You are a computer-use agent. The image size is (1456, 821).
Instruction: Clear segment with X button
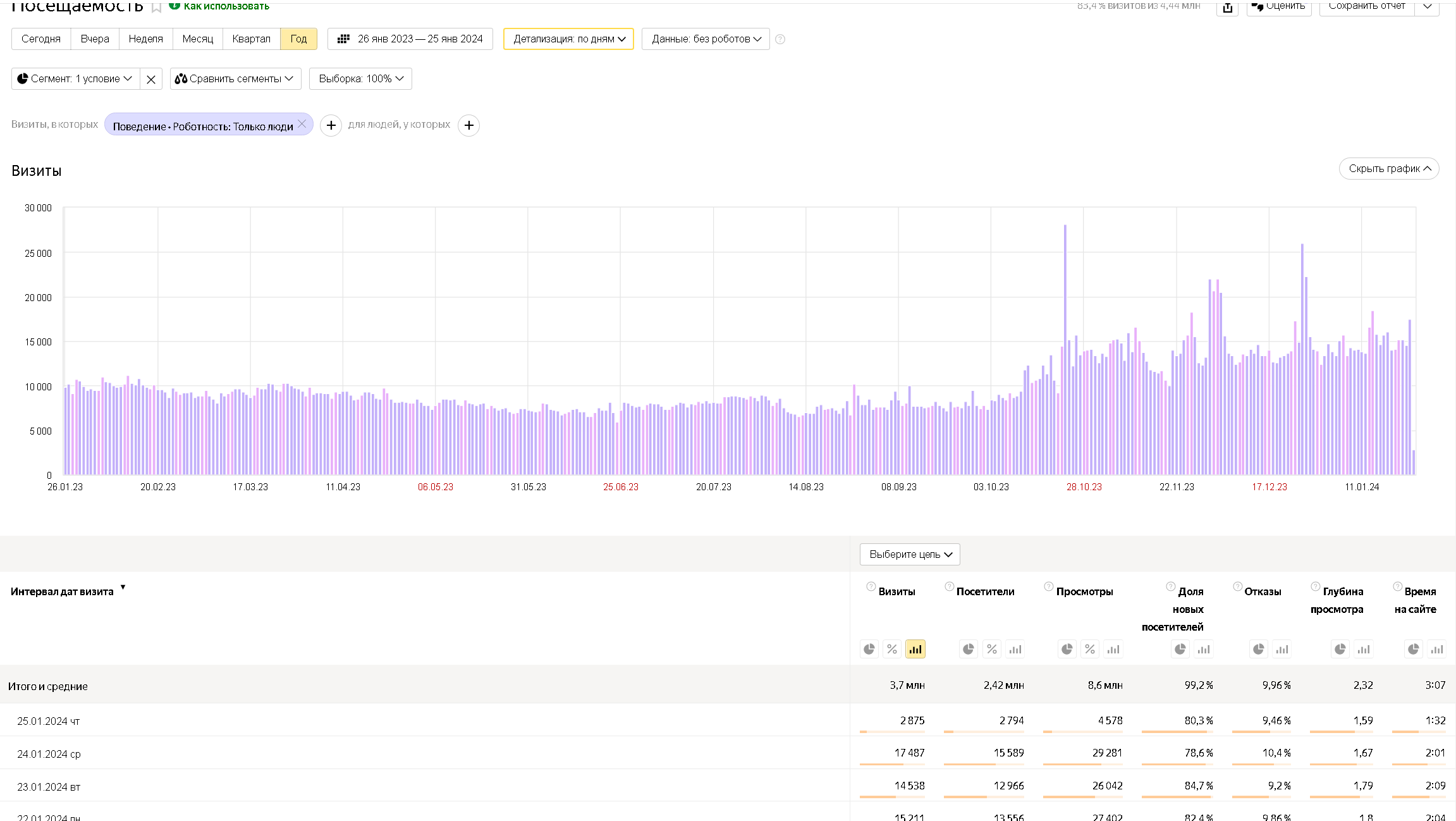click(151, 79)
